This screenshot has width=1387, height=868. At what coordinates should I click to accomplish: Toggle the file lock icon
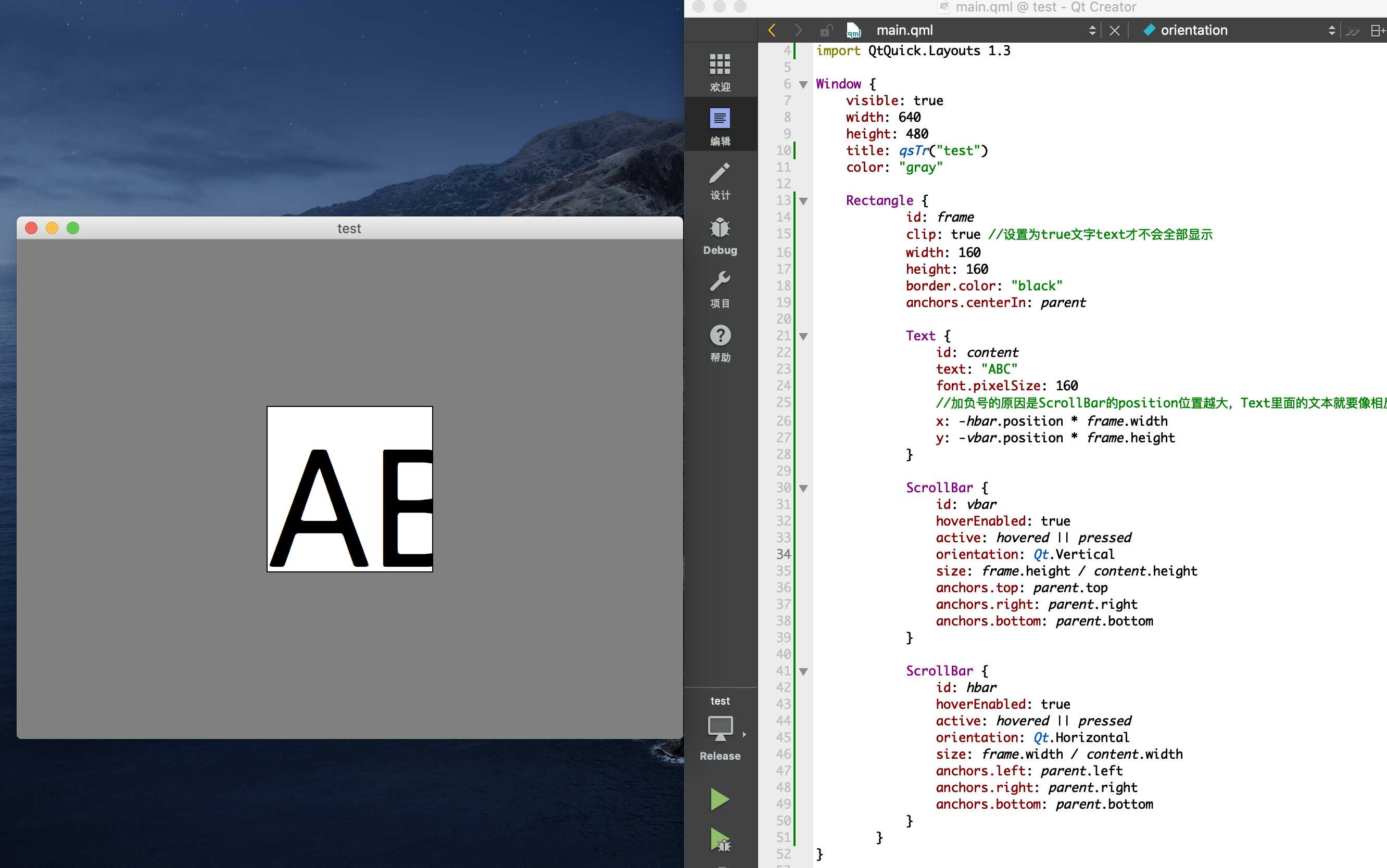(826, 30)
